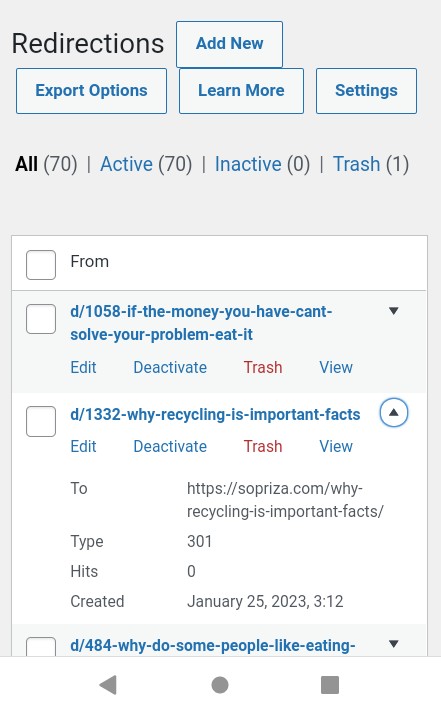Click the Hits value 0
This screenshot has width=441, height=714.
tap(191, 571)
